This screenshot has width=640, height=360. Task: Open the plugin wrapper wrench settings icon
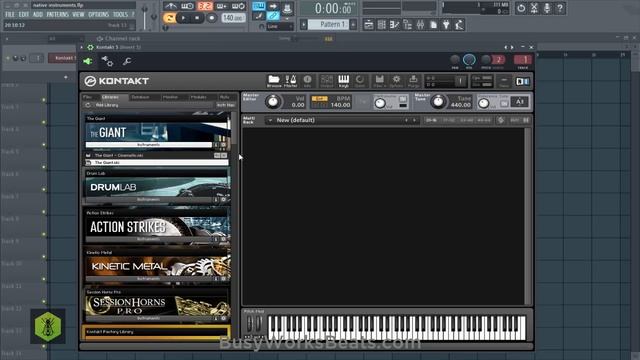(127, 61)
